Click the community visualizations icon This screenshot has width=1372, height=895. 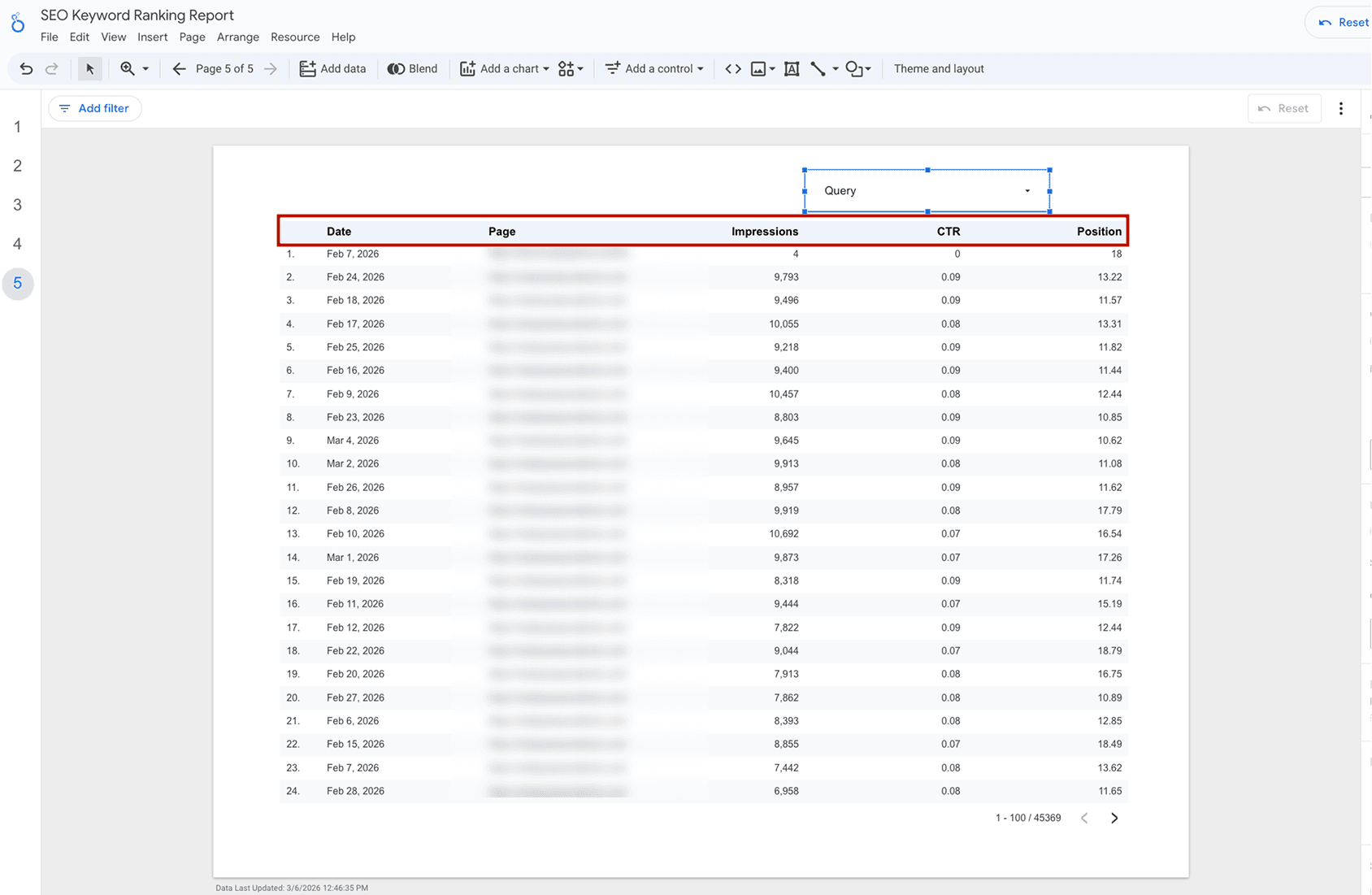tap(567, 68)
